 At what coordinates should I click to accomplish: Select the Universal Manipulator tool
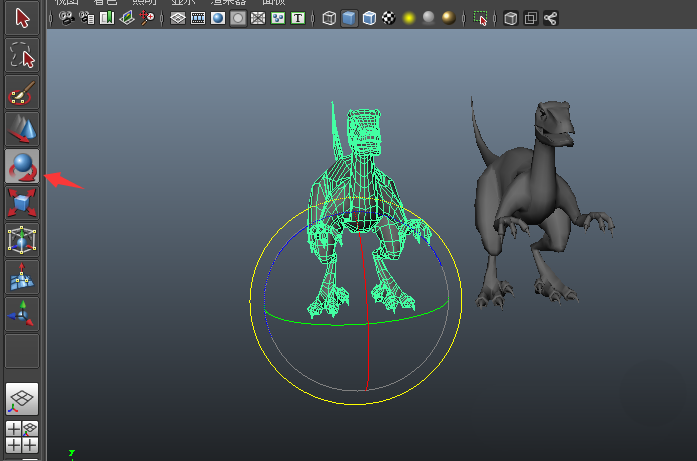point(22,240)
